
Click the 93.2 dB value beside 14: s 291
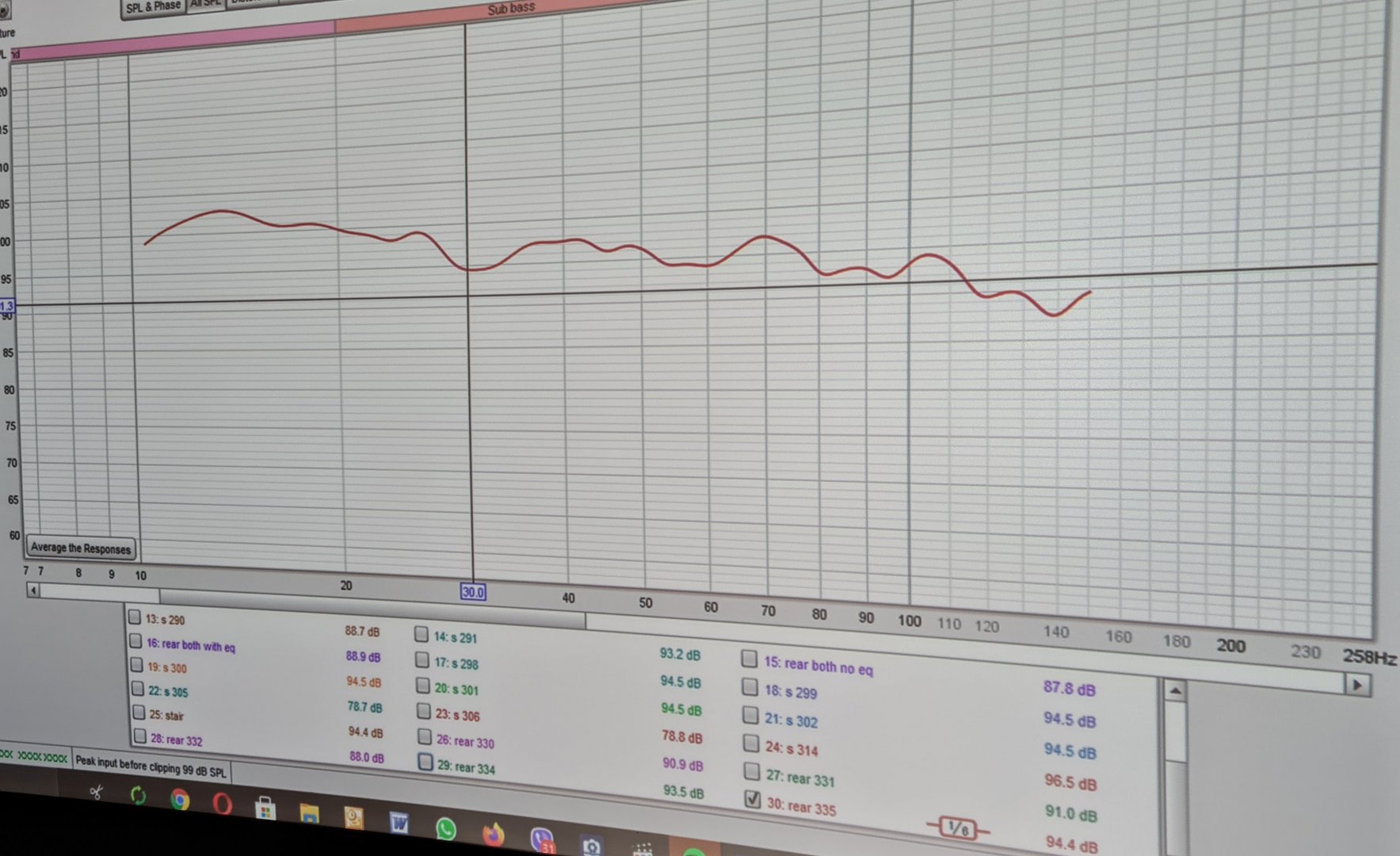(680, 655)
